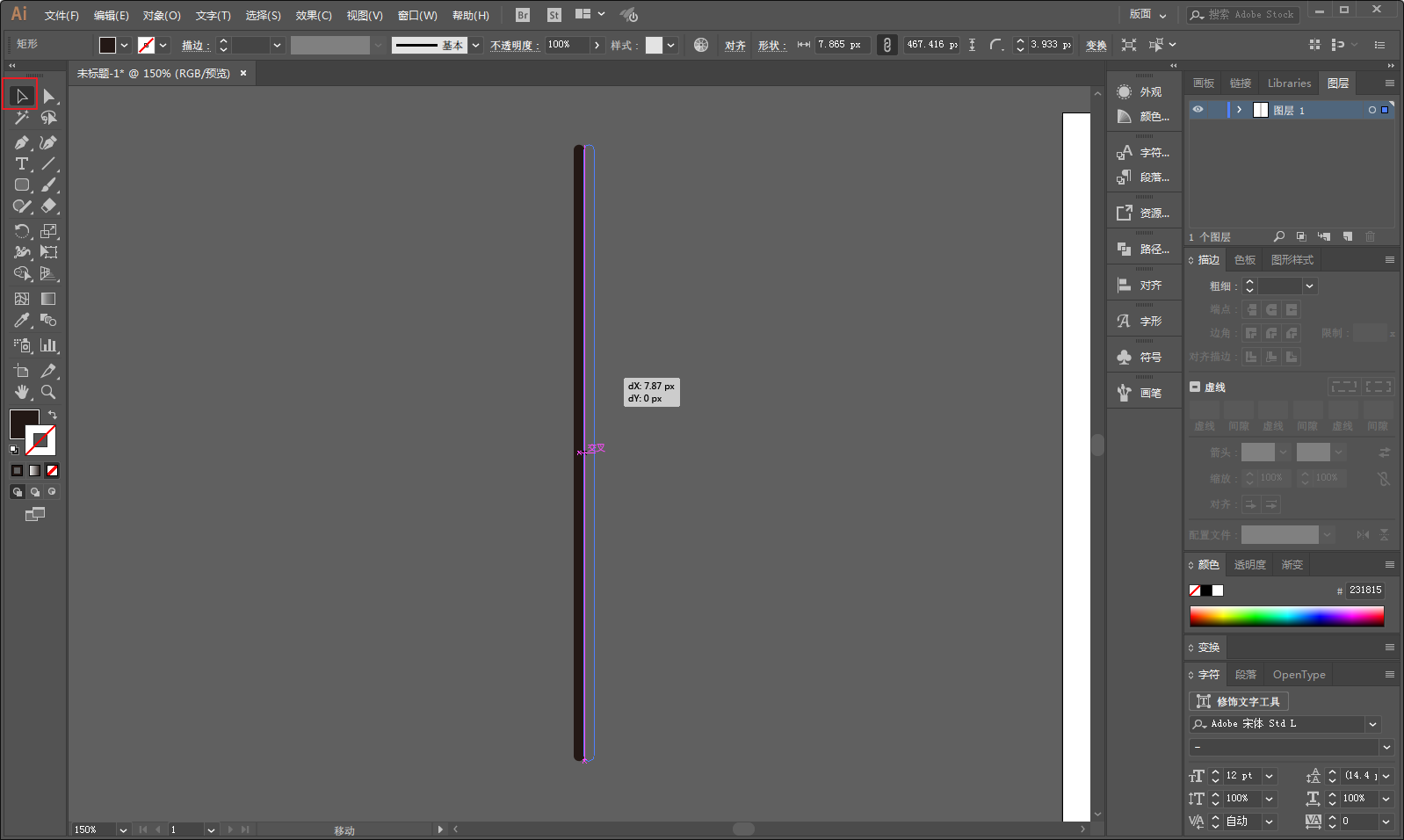The height and width of the screenshot is (840, 1404).
Task: Switch to the Libraries tab
Action: 1289,83
